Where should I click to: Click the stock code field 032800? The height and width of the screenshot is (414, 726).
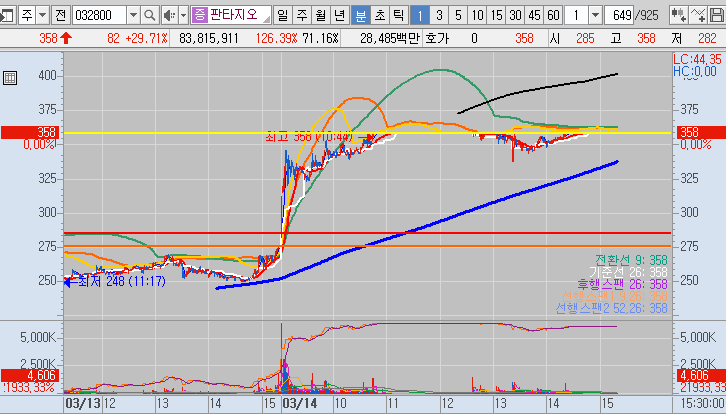pos(99,16)
